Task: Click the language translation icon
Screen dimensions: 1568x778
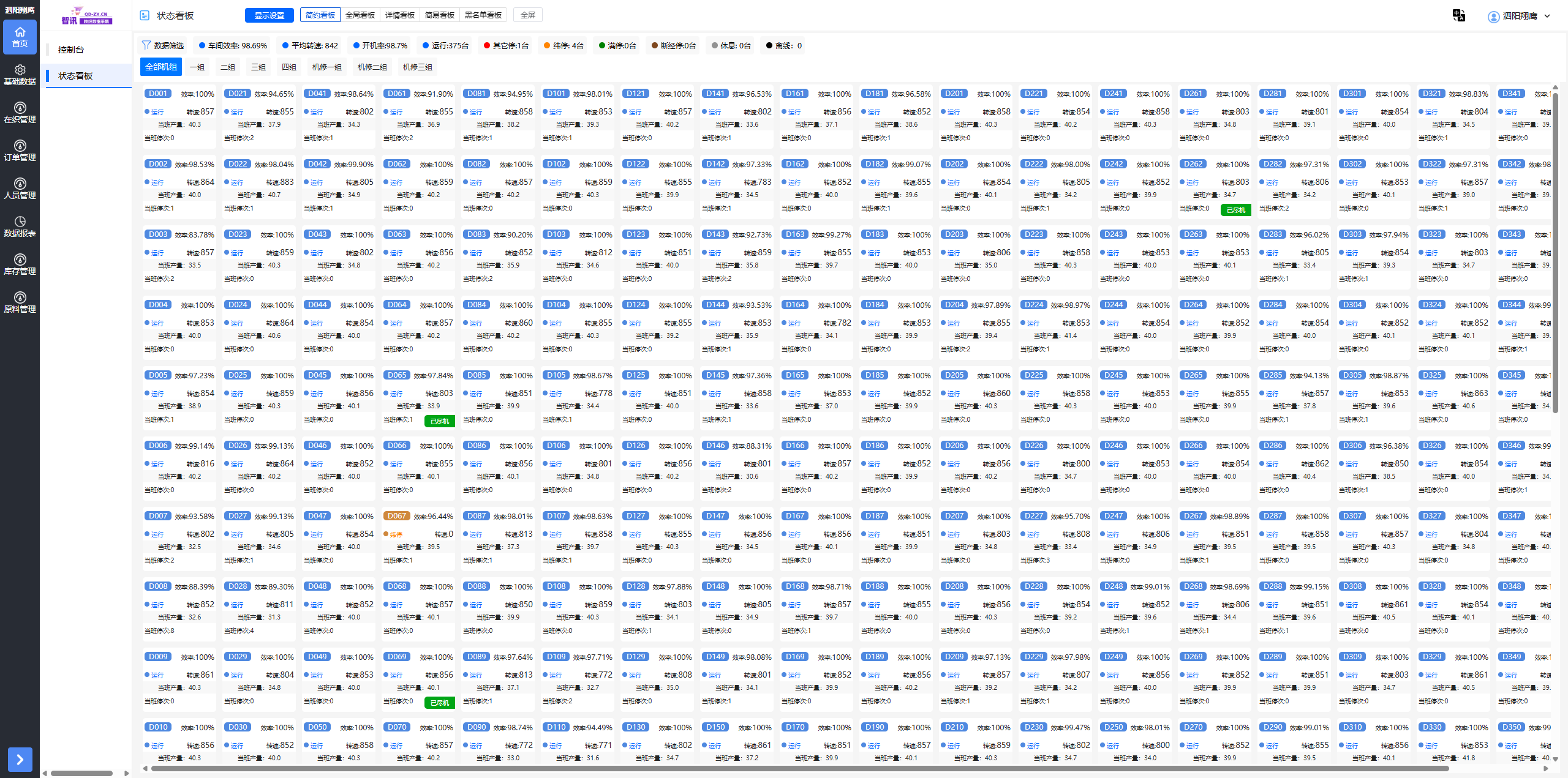Action: click(x=1459, y=15)
